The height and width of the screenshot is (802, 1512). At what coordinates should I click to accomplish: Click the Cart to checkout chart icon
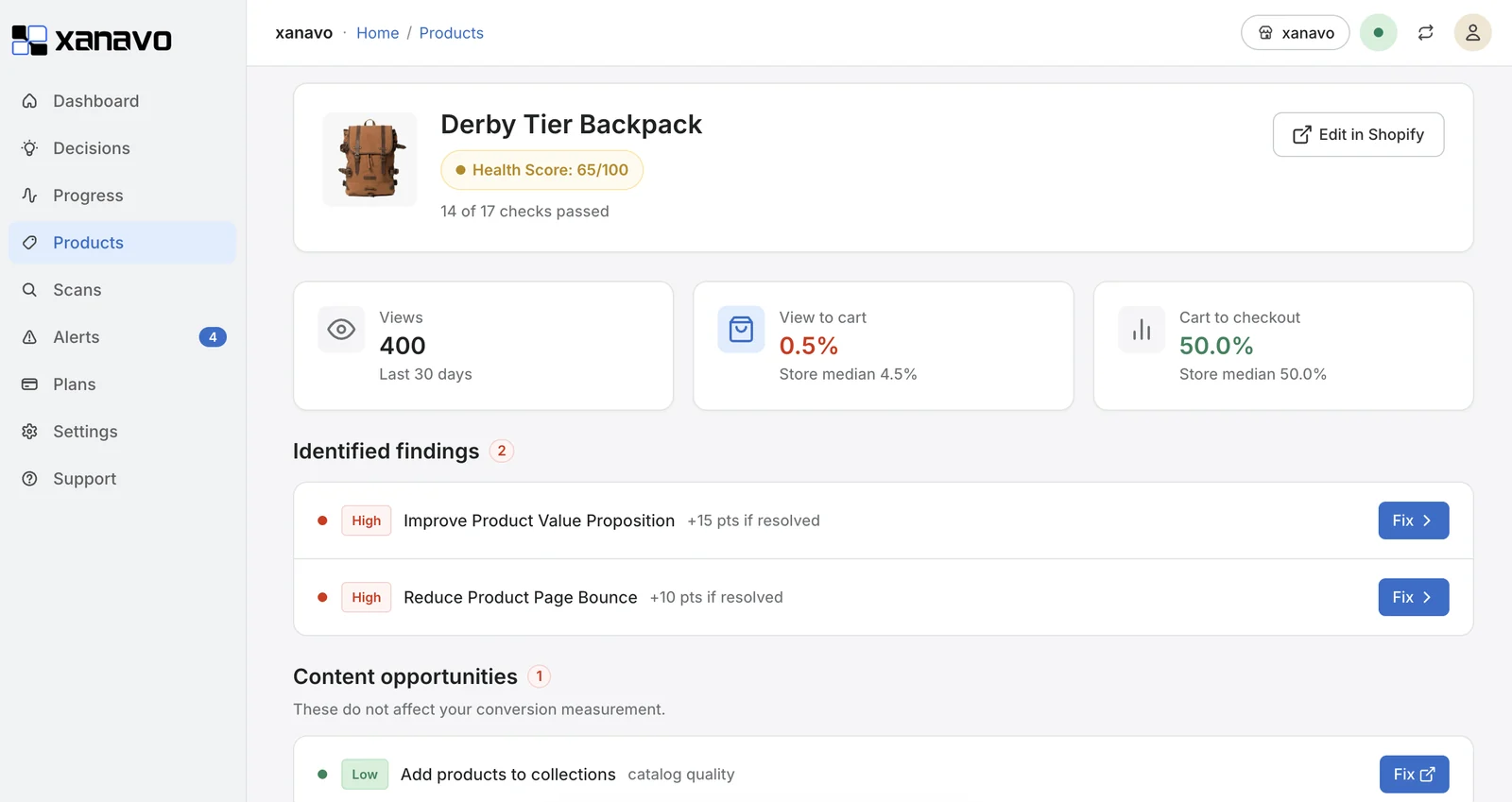pyautogui.click(x=1142, y=330)
